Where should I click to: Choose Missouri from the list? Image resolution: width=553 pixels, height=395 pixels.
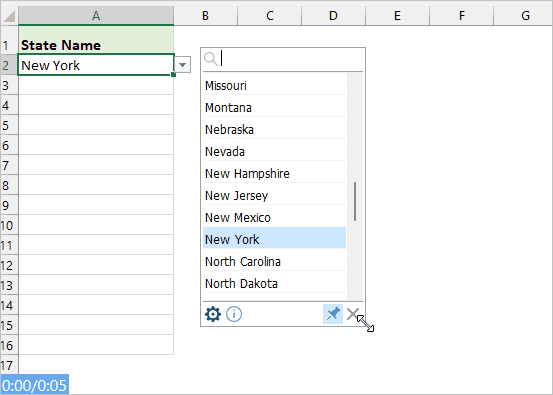click(274, 86)
